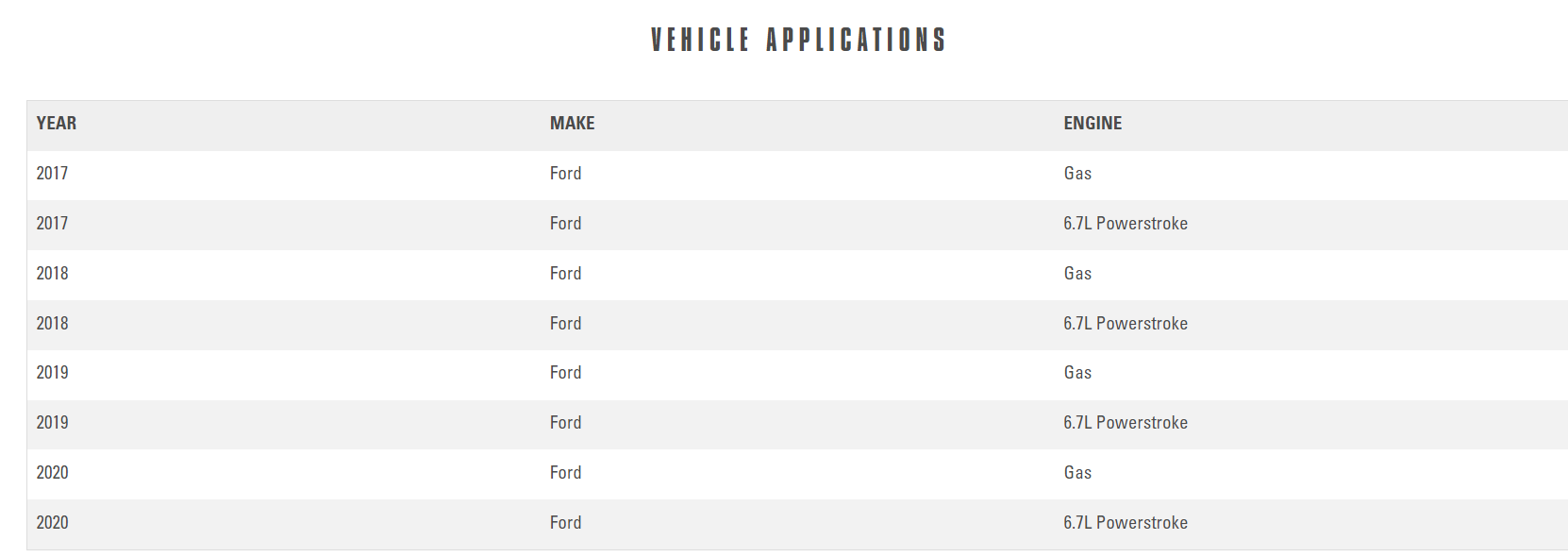Select the Gas engine cell for 2017
Image resolution: width=1568 pixels, height=557 pixels.
1077,174
